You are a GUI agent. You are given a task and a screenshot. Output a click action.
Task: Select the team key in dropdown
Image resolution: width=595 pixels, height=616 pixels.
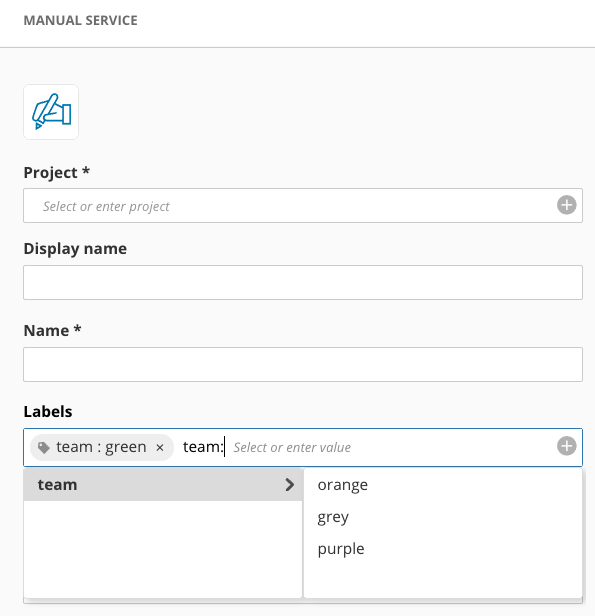(163, 484)
